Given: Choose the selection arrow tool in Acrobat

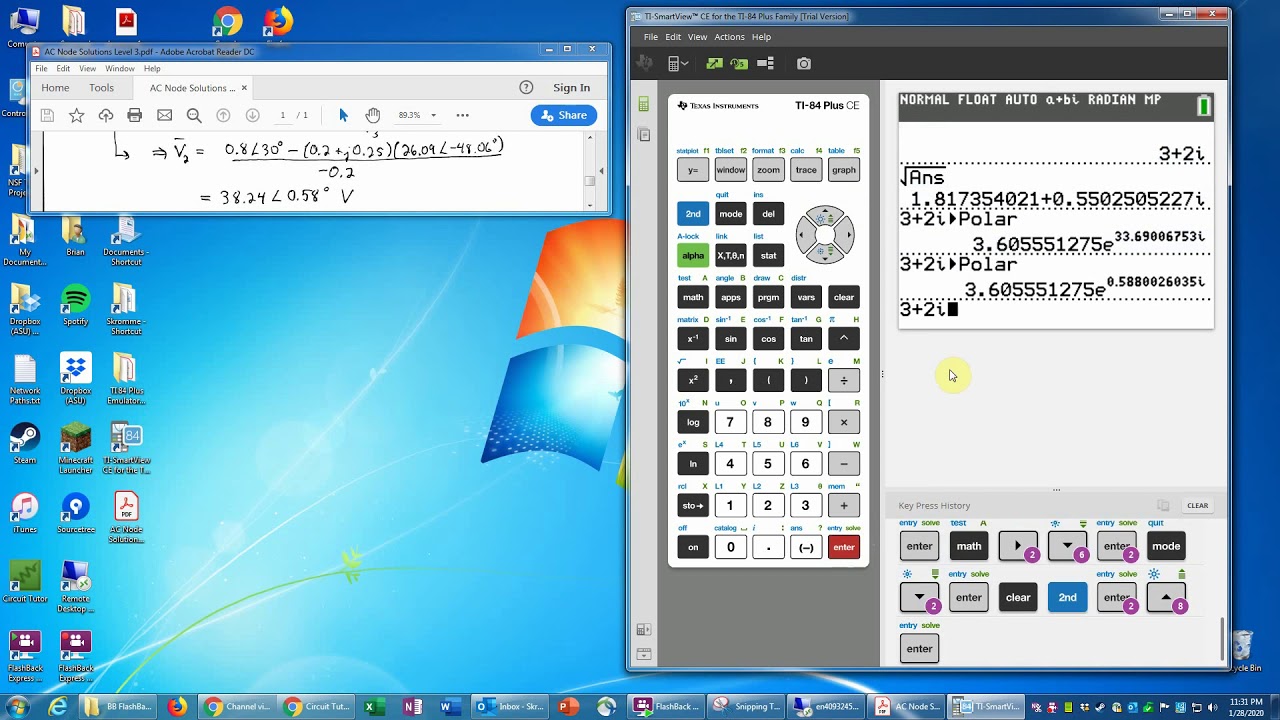Looking at the screenshot, I should coord(343,115).
